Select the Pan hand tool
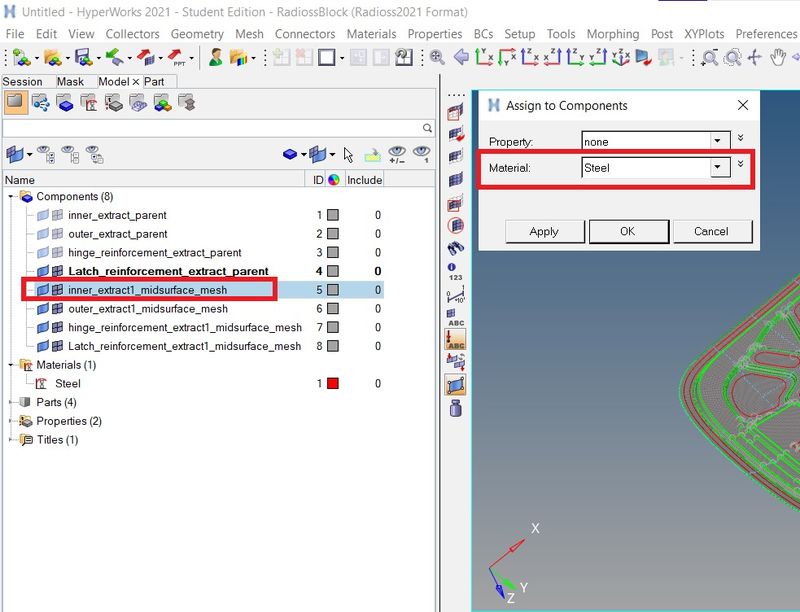 coord(777,57)
